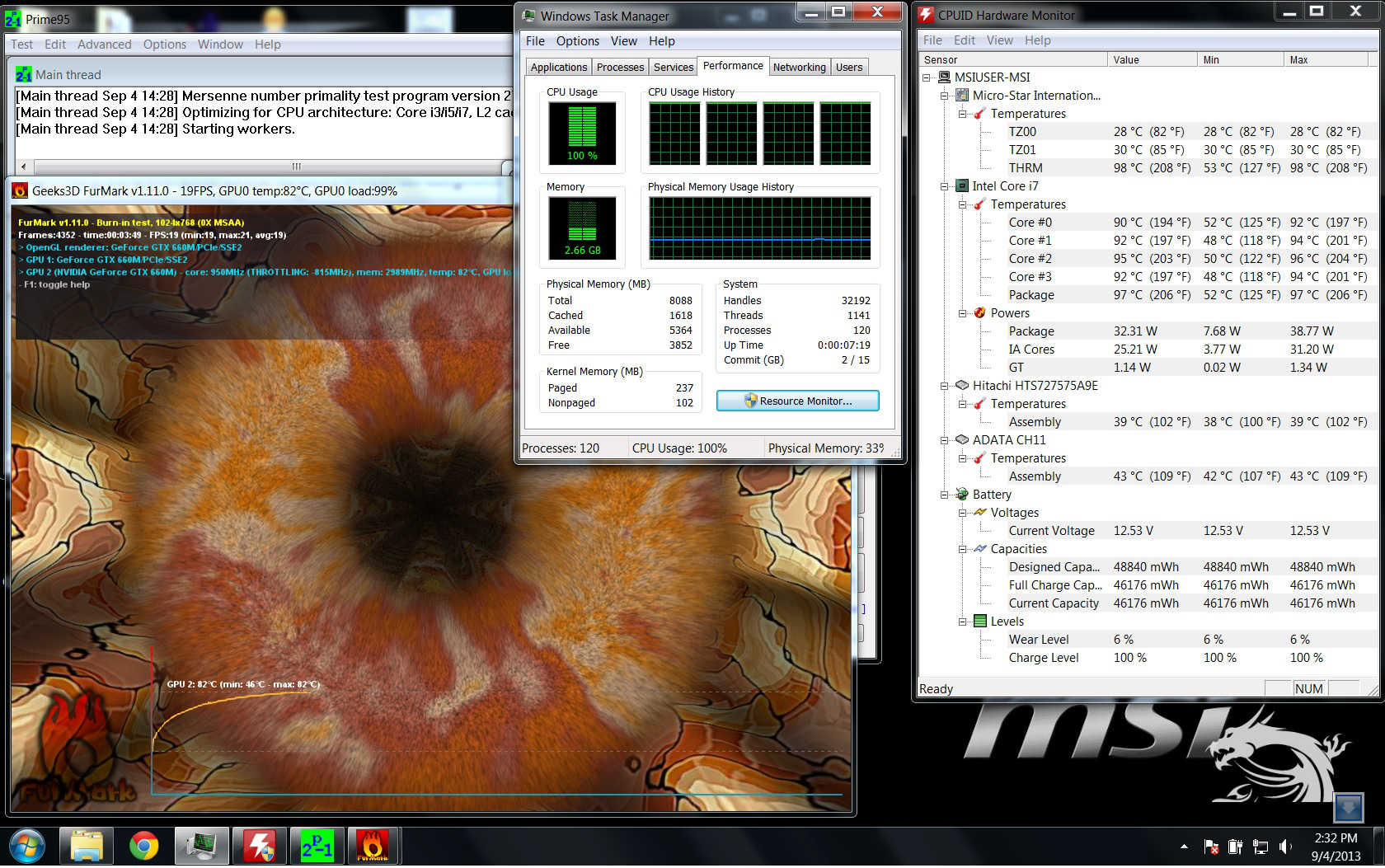Click volume speaker tray icon
1385x868 pixels.
click(1284, 847)
